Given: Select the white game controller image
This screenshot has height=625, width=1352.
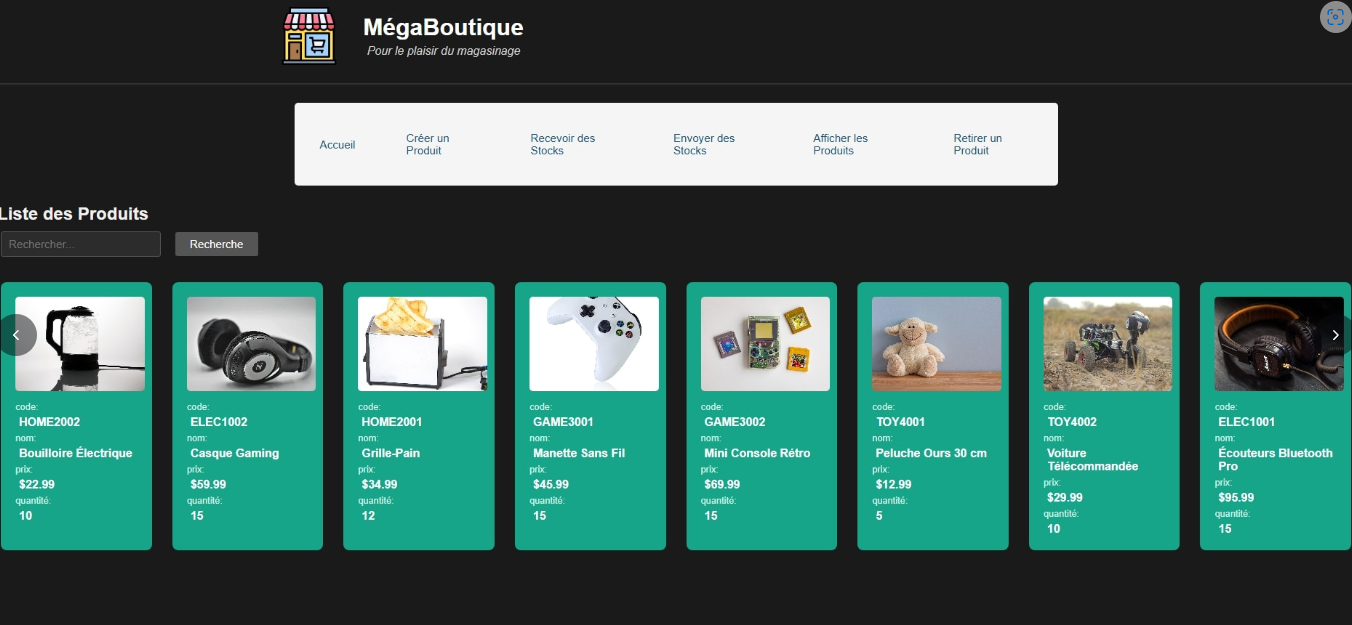Looking at the screenshot, I should (594, 344).
